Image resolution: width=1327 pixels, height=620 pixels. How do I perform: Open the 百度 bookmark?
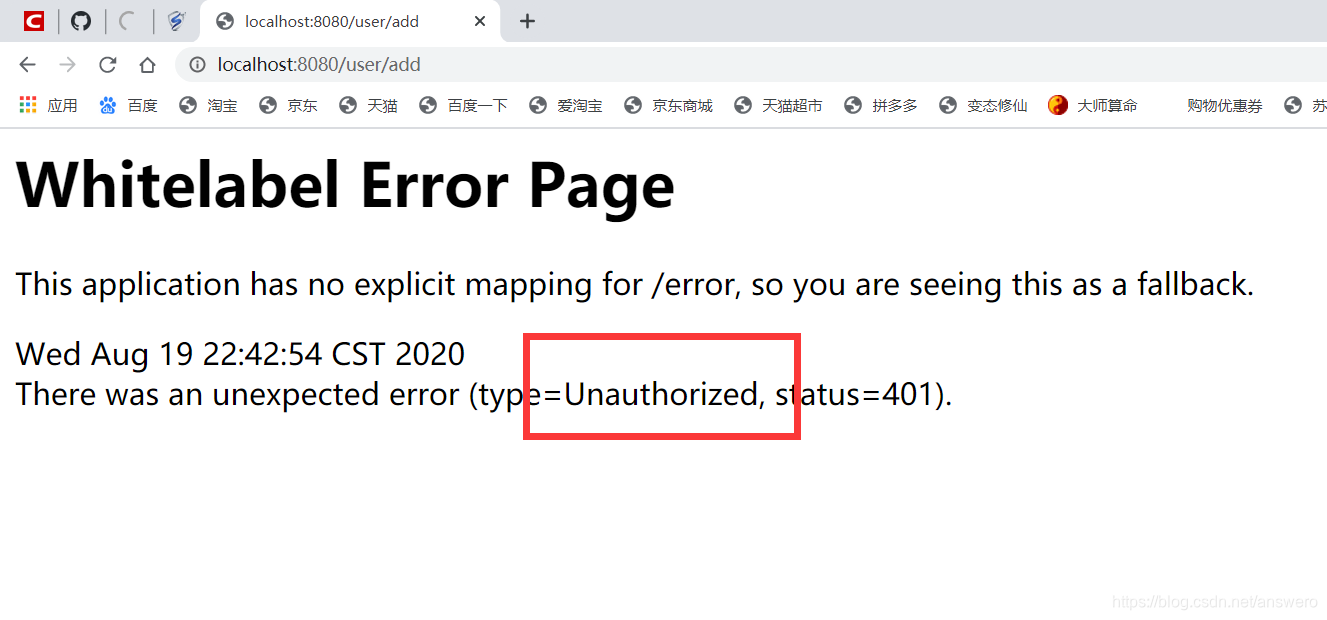pos(129,105)
